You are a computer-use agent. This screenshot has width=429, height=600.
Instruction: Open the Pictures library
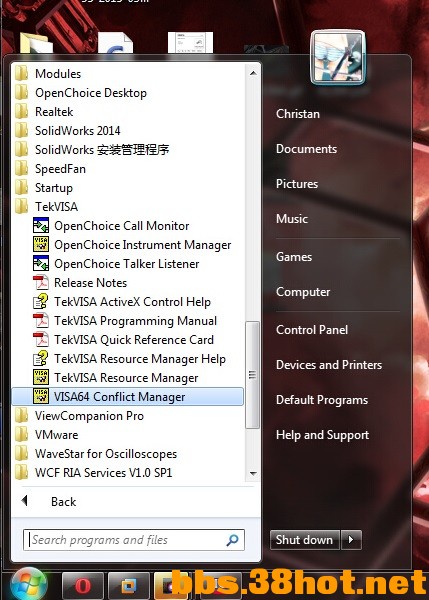coord(297,184)
